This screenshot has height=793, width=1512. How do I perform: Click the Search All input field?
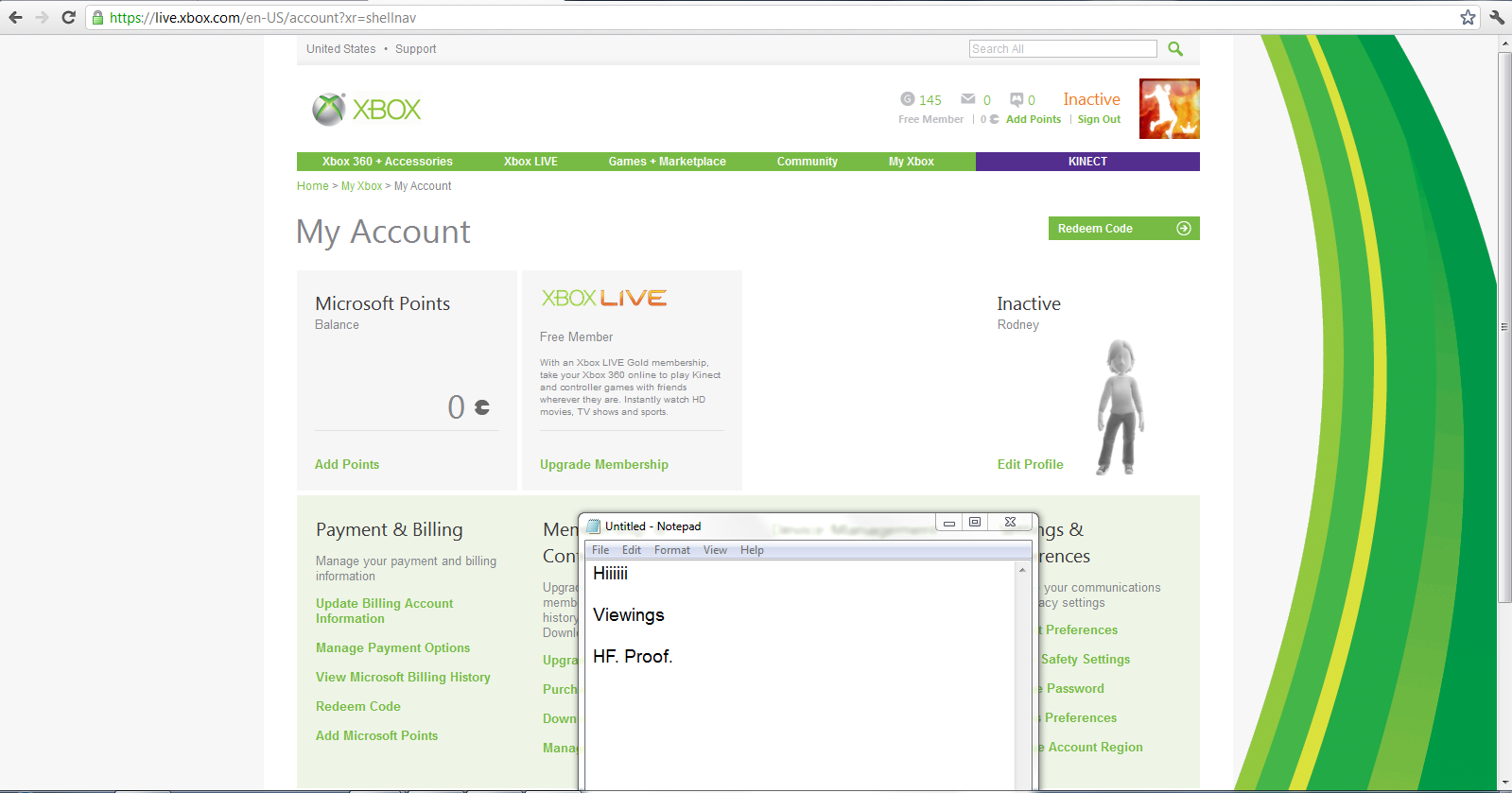pyautogui.click(x=1063, y=49)
